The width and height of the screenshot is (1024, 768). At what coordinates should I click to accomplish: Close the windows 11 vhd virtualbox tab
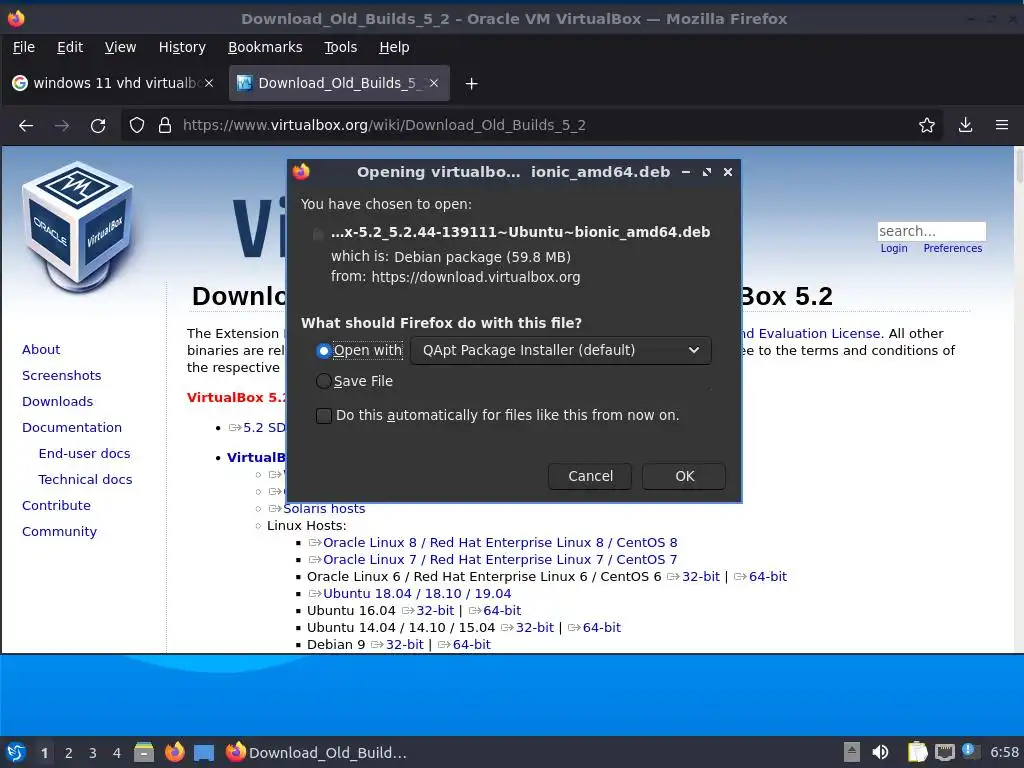[209, 84]
